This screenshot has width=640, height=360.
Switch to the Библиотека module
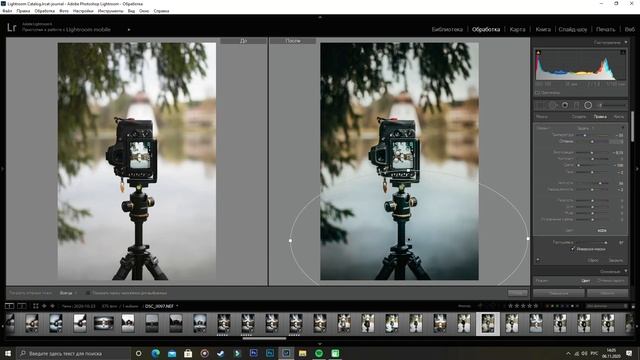tap(447, 29)
